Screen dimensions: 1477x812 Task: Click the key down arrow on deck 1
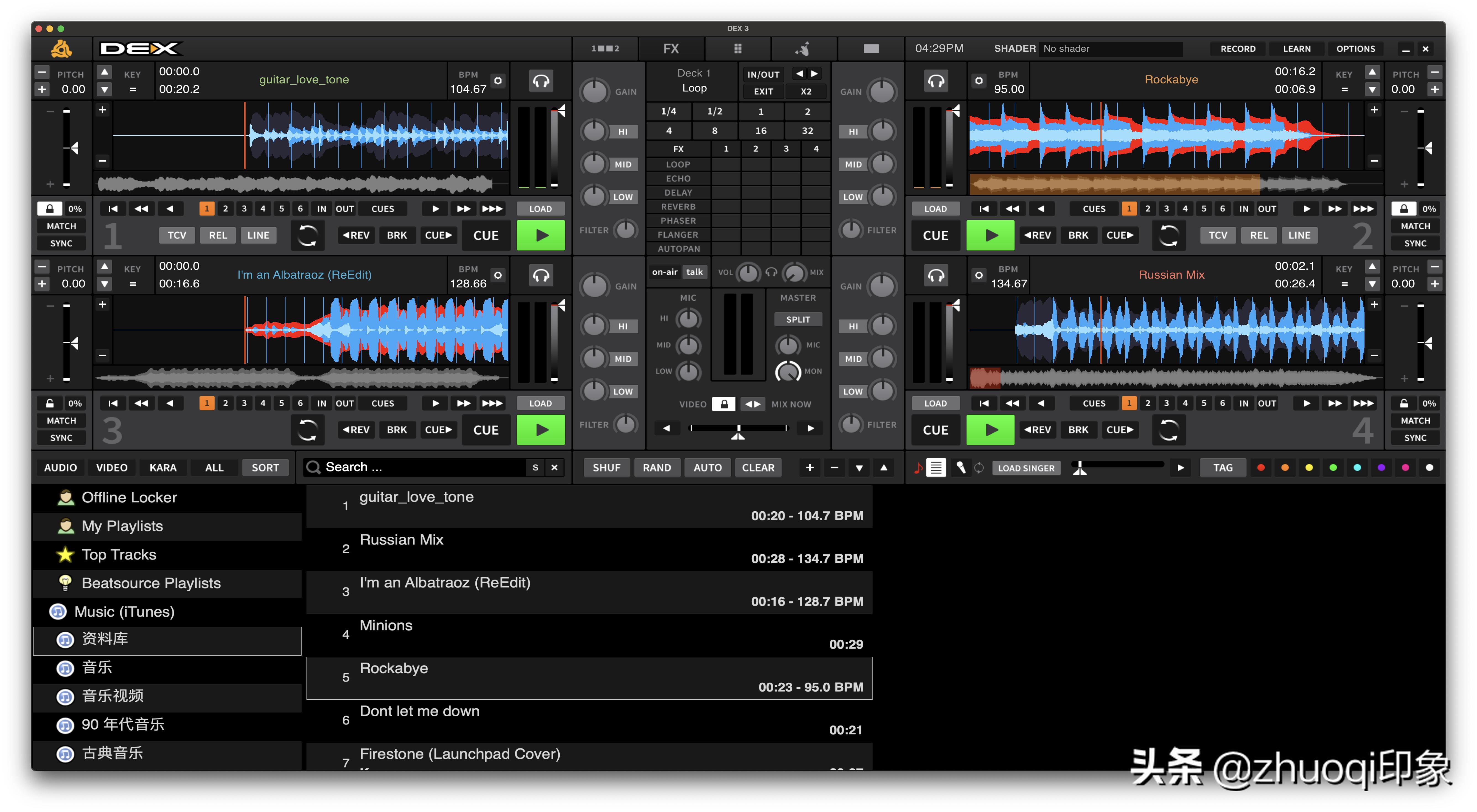tap(104, 90)
